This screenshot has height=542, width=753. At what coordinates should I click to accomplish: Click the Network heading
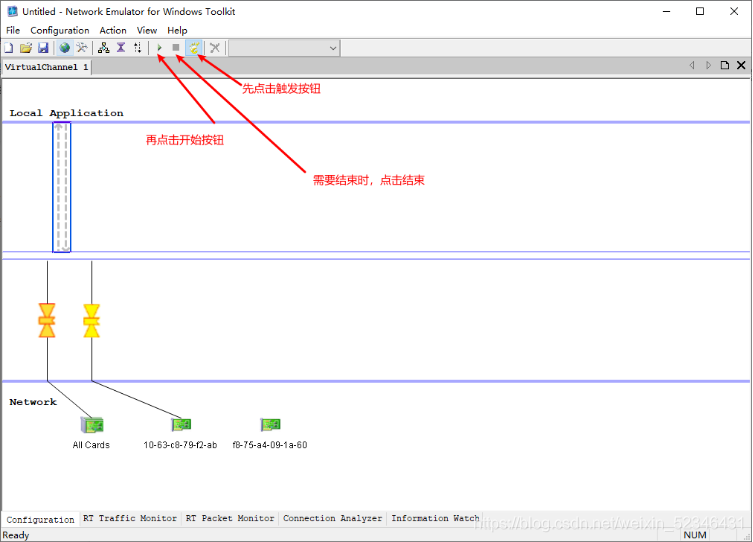(33, 402)
